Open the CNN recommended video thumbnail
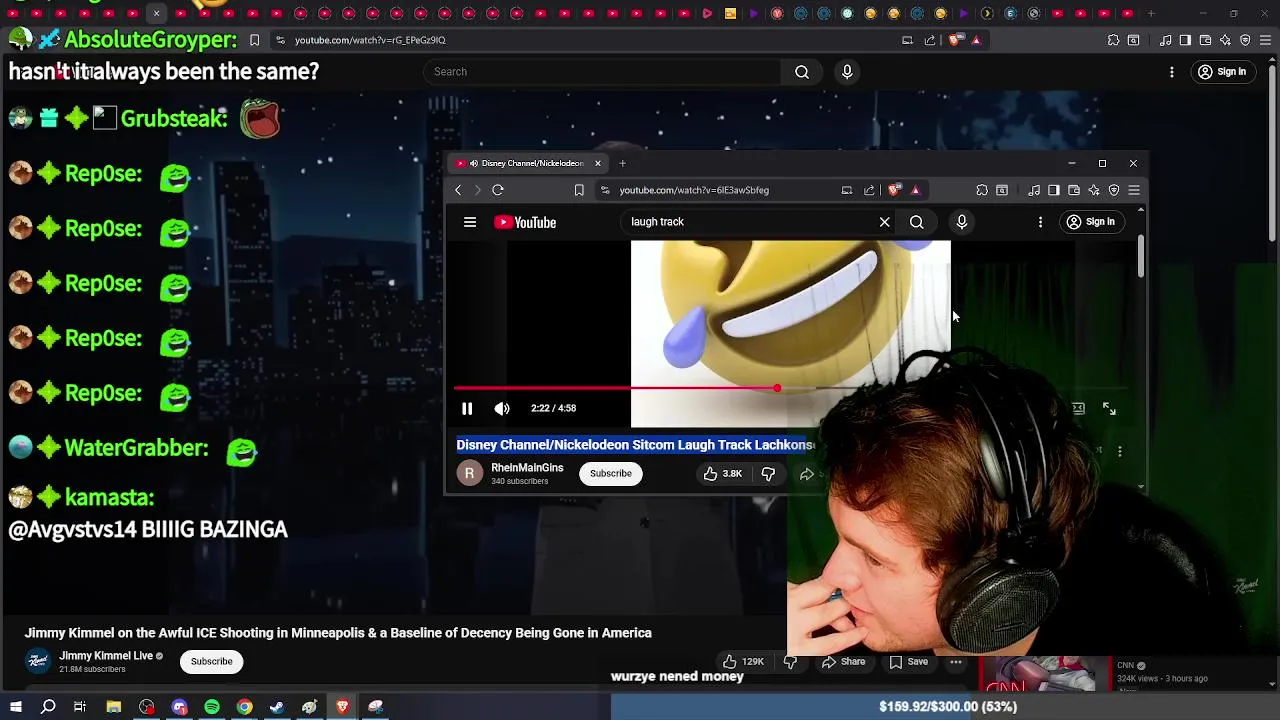This screenshot has width=1280, height=720. tap(1044, 674)
